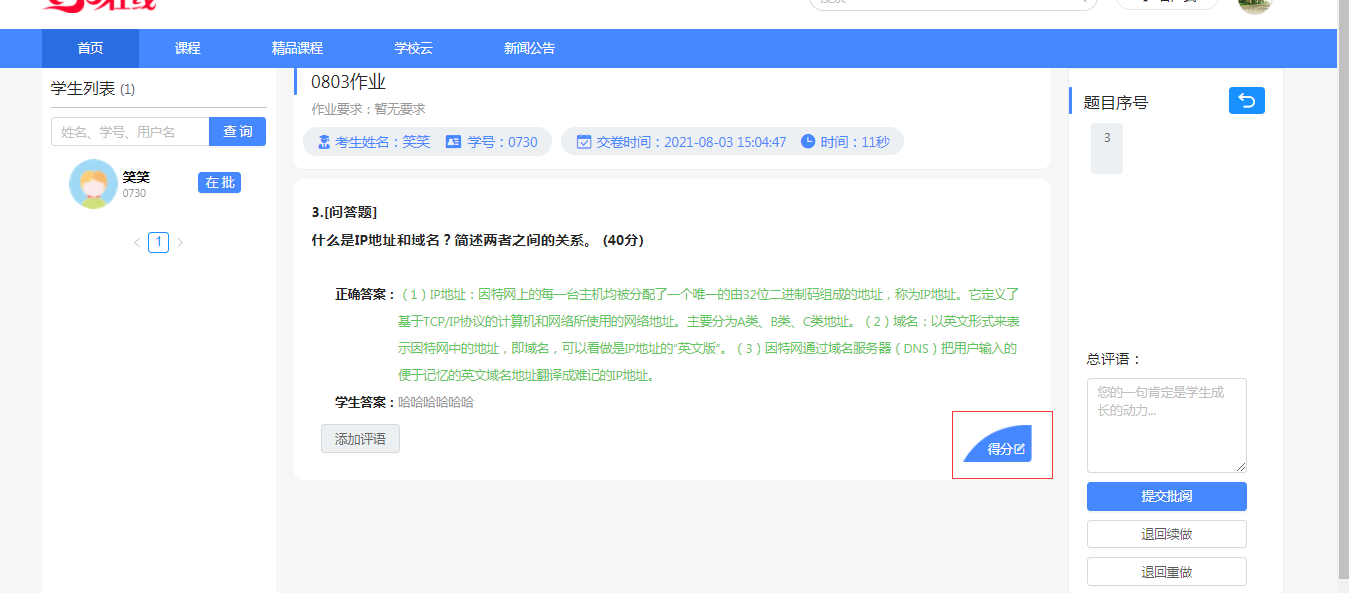Click the clock icon beside 时间
The width and height of the screenshot is (1349, 593).
coord(808,142)
